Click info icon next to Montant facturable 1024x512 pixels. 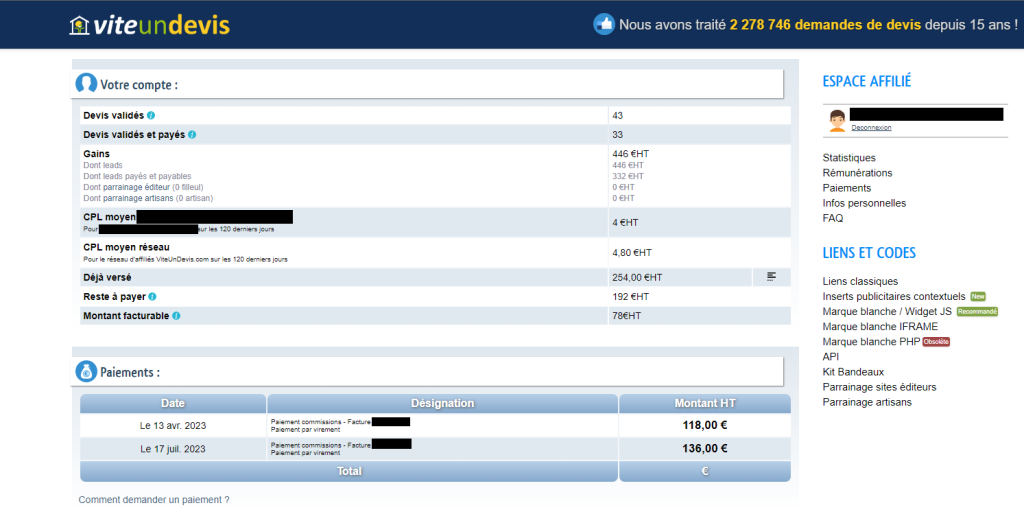pos(176,315)
